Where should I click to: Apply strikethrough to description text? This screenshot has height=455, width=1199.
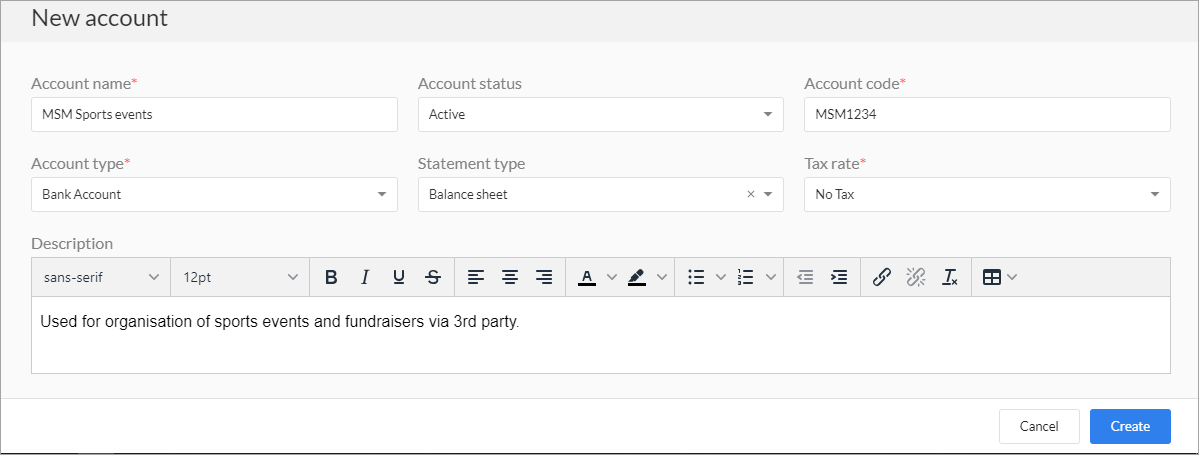[x=433, y=277]
